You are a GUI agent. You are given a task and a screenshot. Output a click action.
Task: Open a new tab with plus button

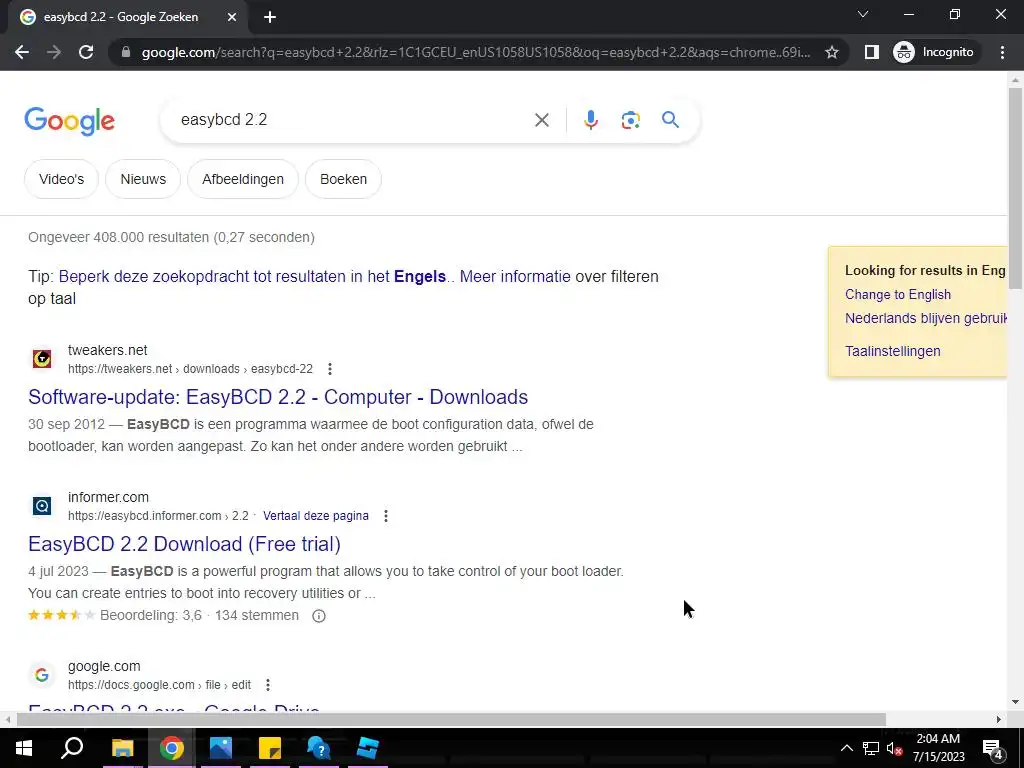pyautogui.click(x=270, y=18)
